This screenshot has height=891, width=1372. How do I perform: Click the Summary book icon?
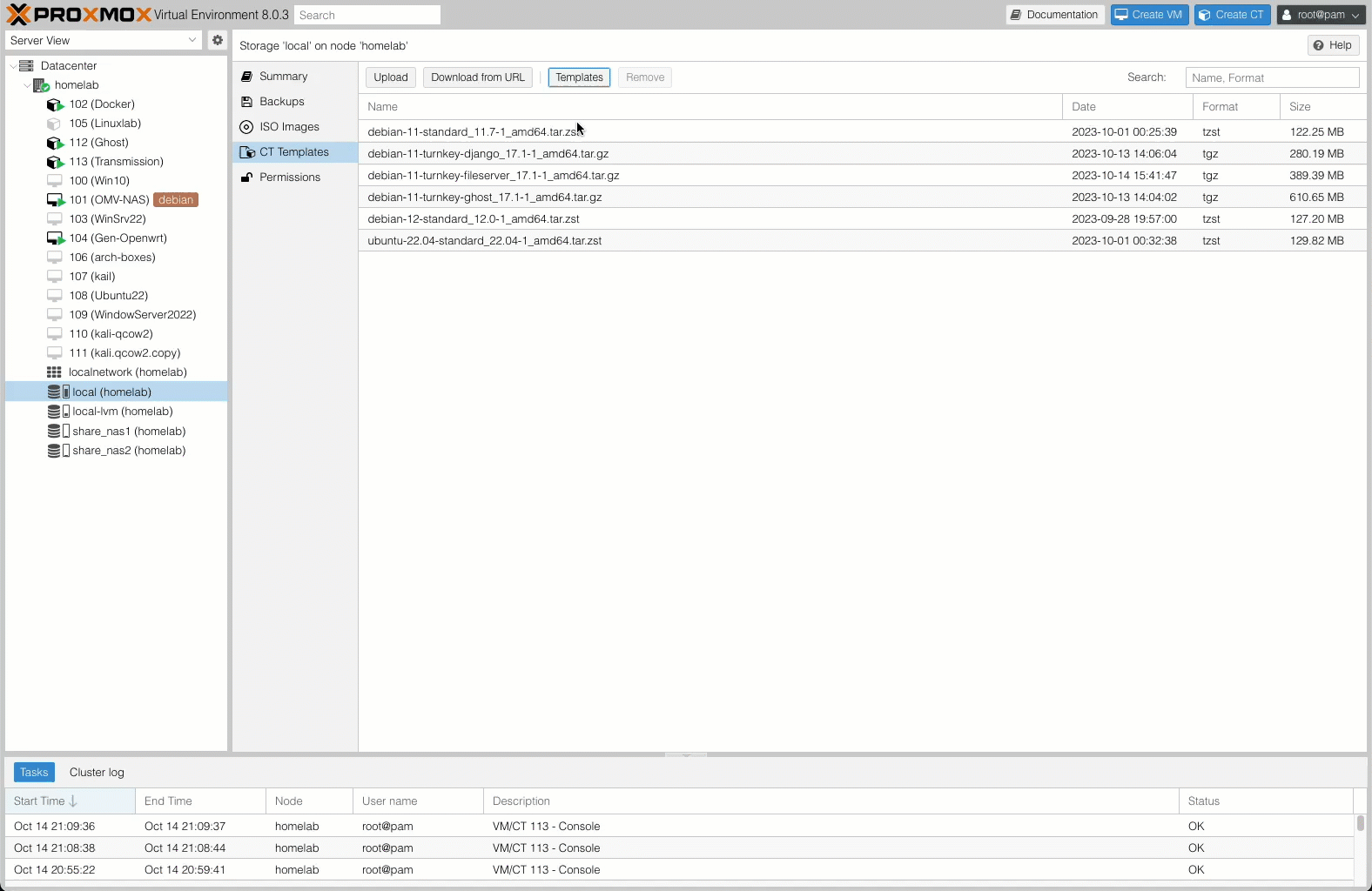click(x=246, y=77)
